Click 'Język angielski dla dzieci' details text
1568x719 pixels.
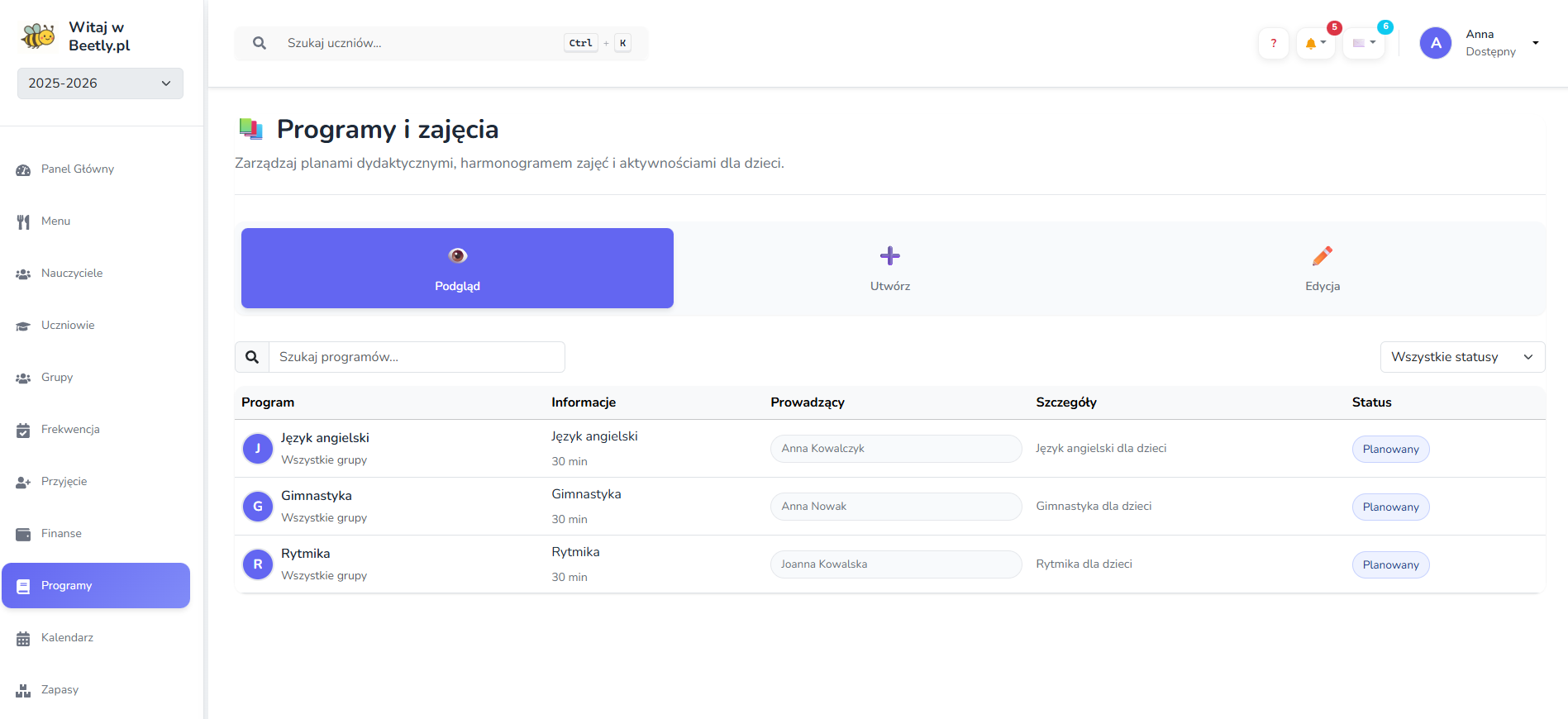pyautogui.click(x=1101, y=449)
